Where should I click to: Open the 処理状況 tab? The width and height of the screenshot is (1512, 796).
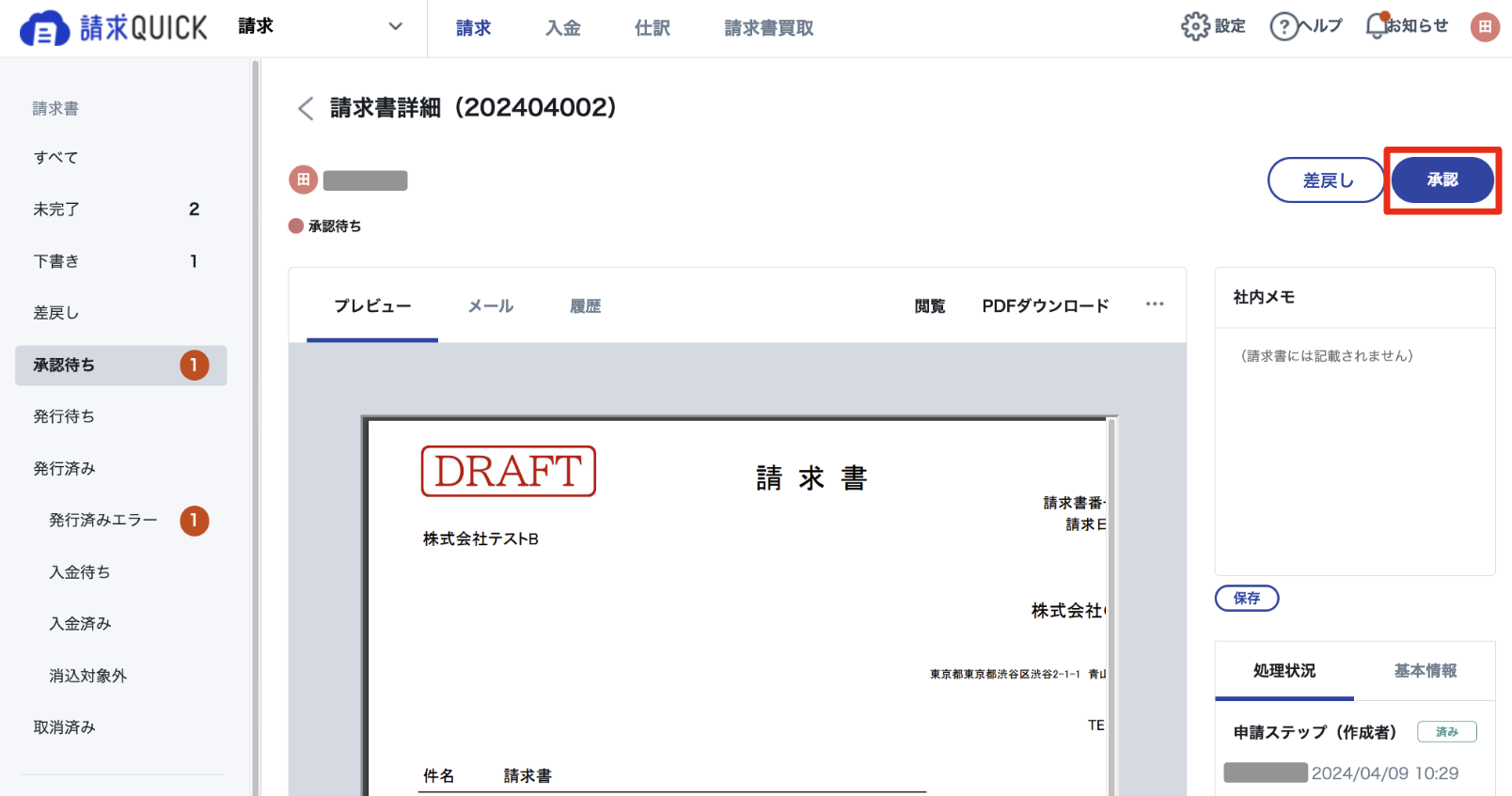(x=1284, y=671)
